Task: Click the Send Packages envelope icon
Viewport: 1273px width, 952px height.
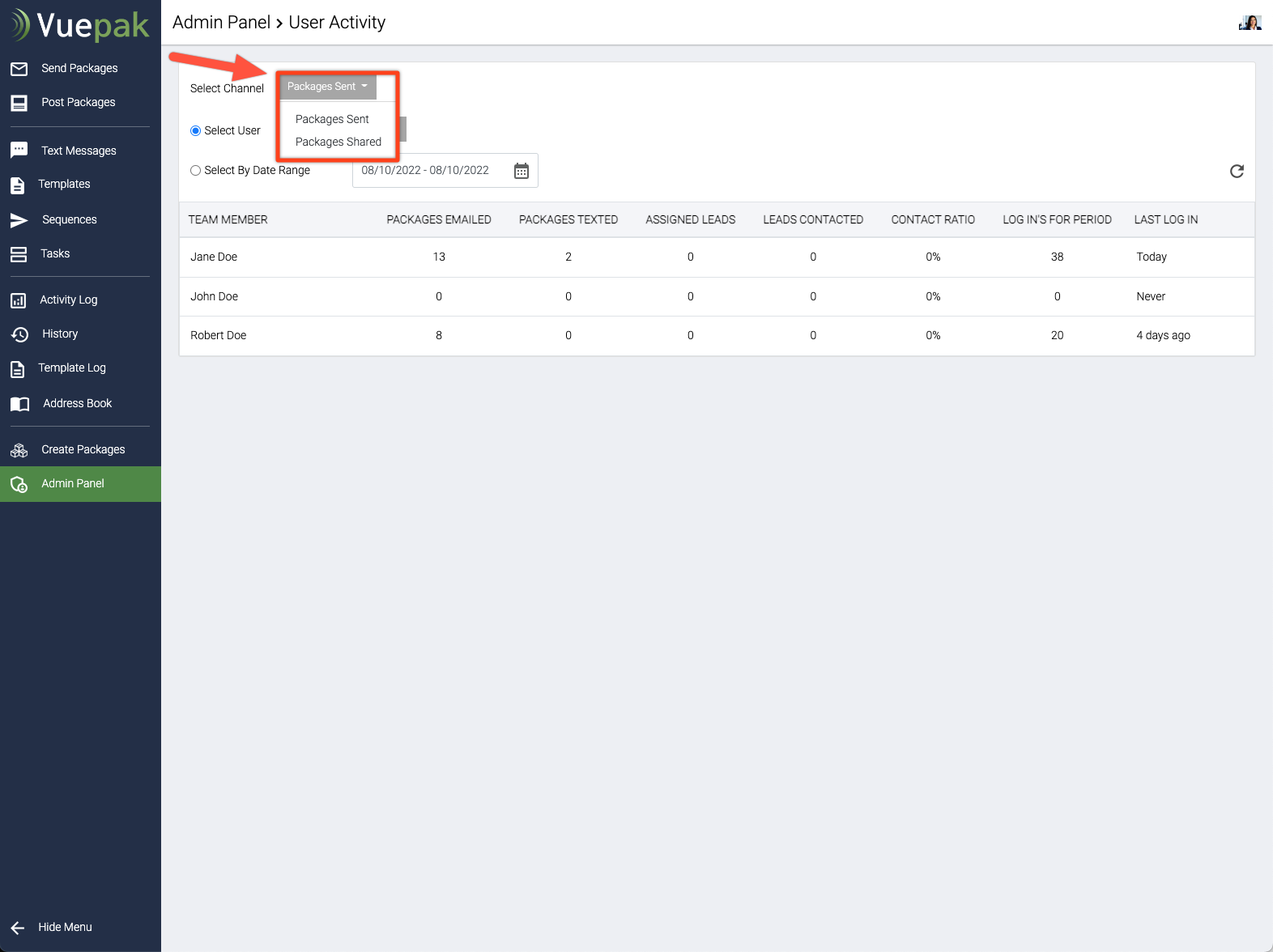Action: tap(19, 69)
